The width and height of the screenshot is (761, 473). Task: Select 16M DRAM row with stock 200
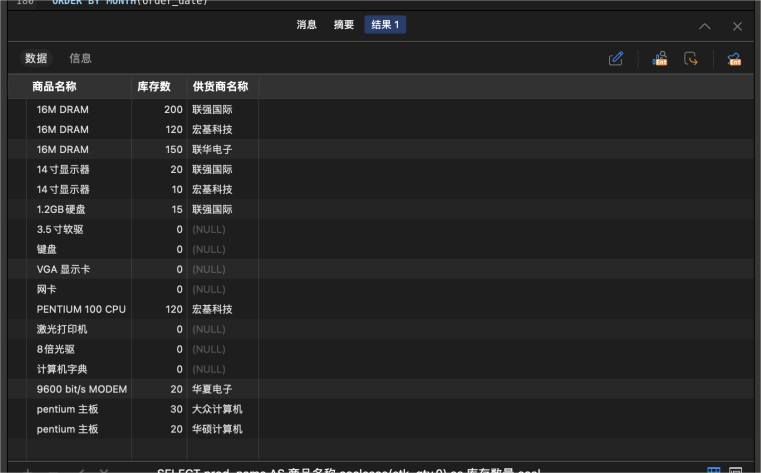[x=63, y=110]
